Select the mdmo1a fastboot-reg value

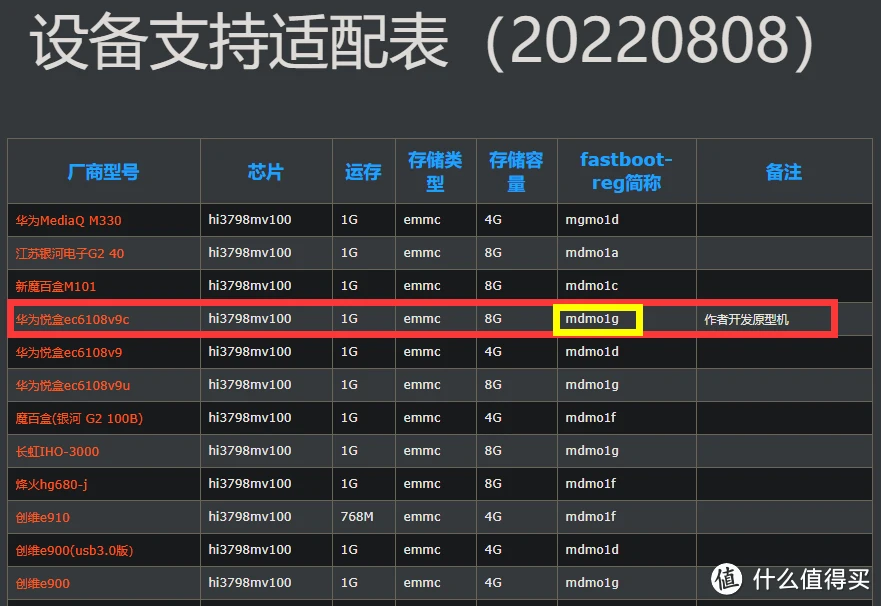point(592,253)
